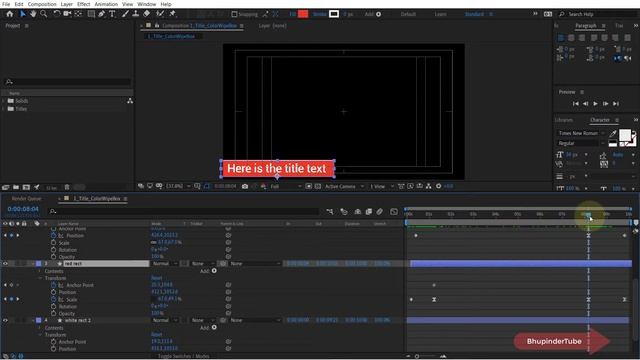Select the Hand tool
640x360 pixels.
33,14
